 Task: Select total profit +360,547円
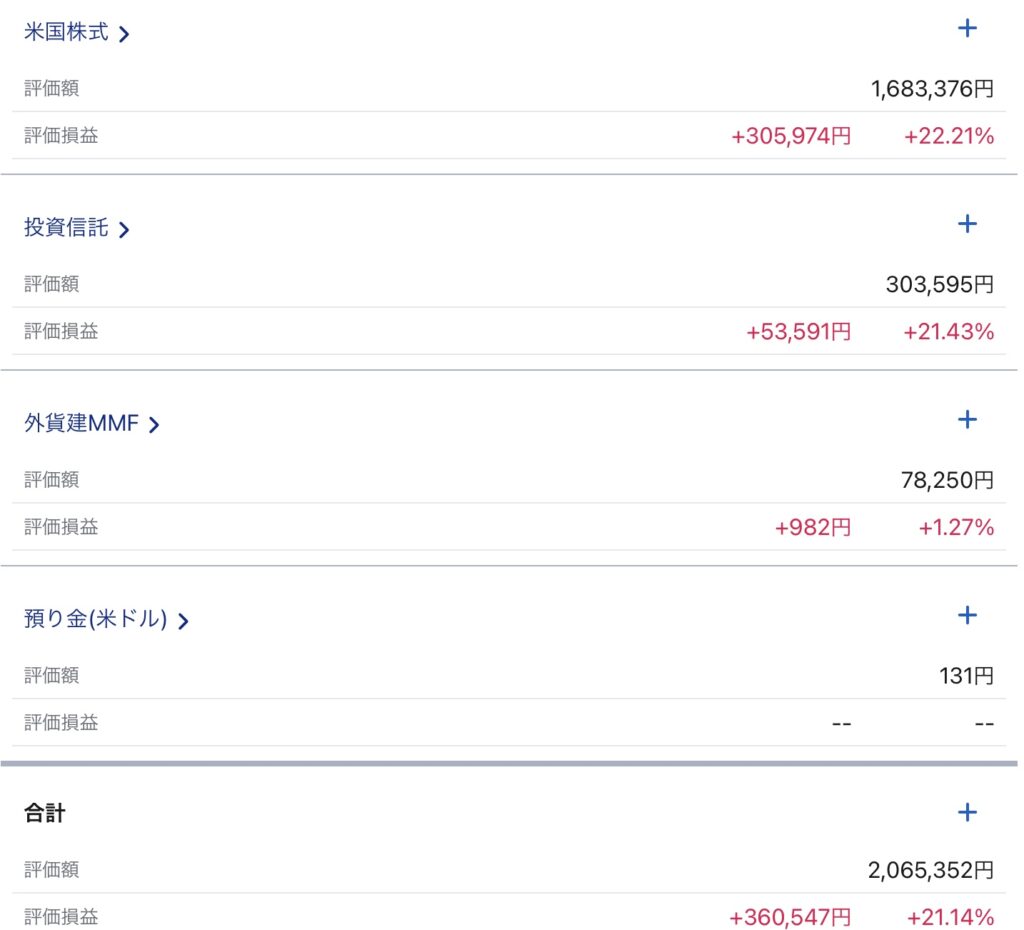[790, 918]
